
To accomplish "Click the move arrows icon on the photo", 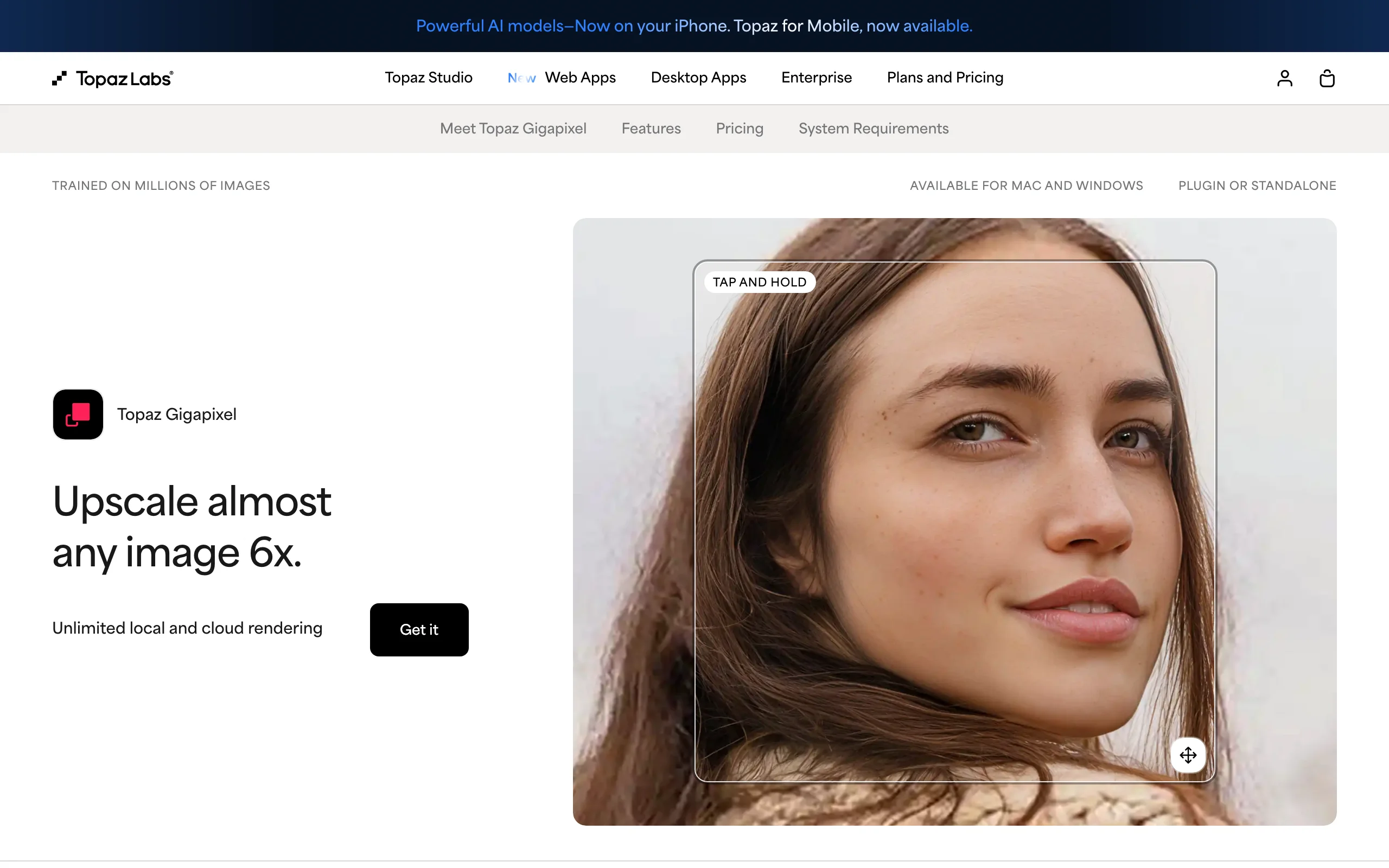I will tap(1188, 755).
